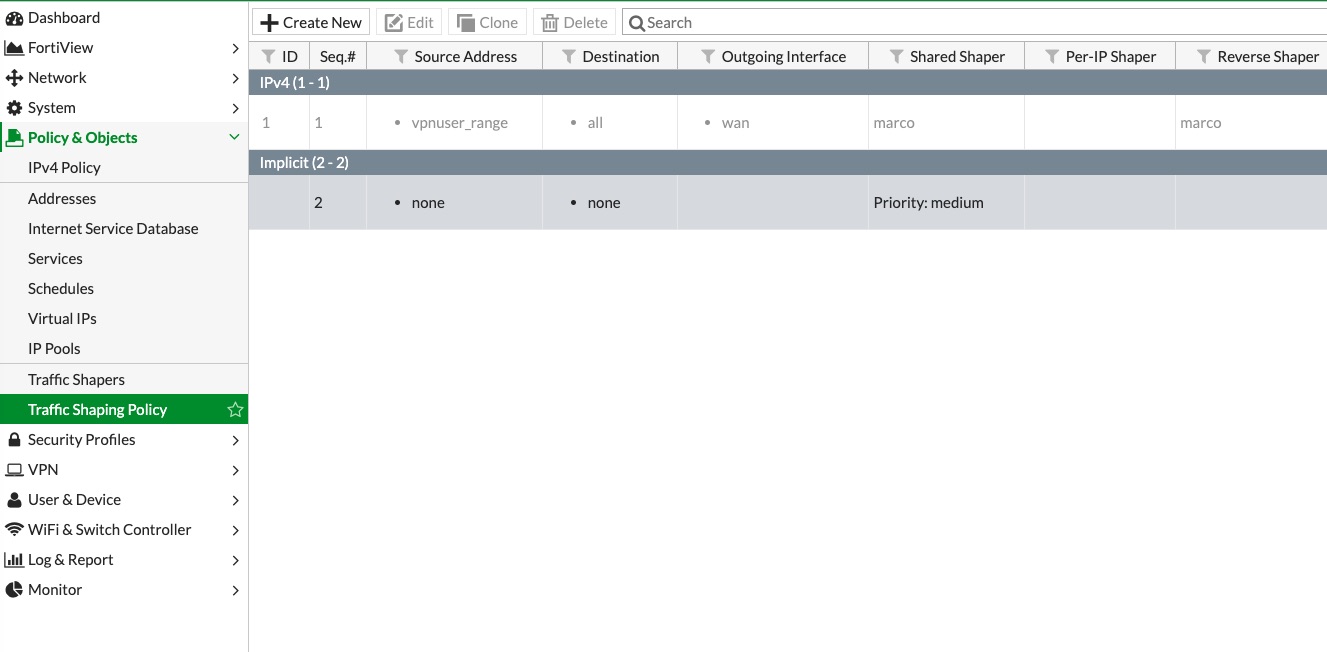Click the WiFi & Switch Controller signal icon

tap(14, 530)
